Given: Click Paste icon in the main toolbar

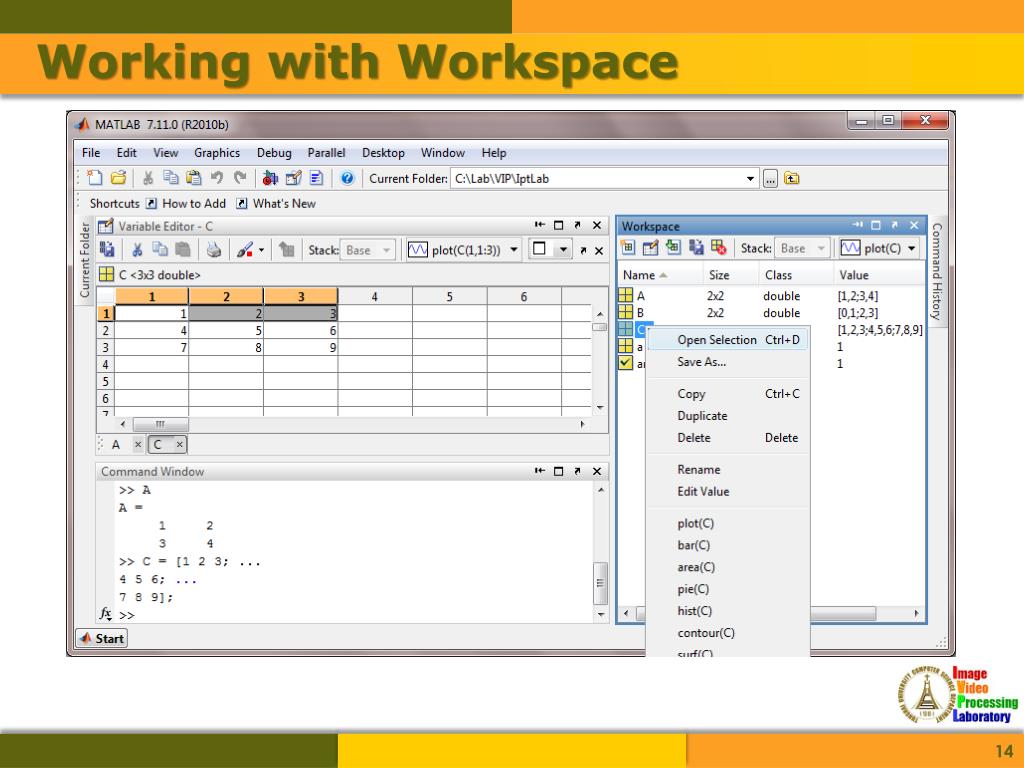Looking at the screenshot, I should point(194,178).
